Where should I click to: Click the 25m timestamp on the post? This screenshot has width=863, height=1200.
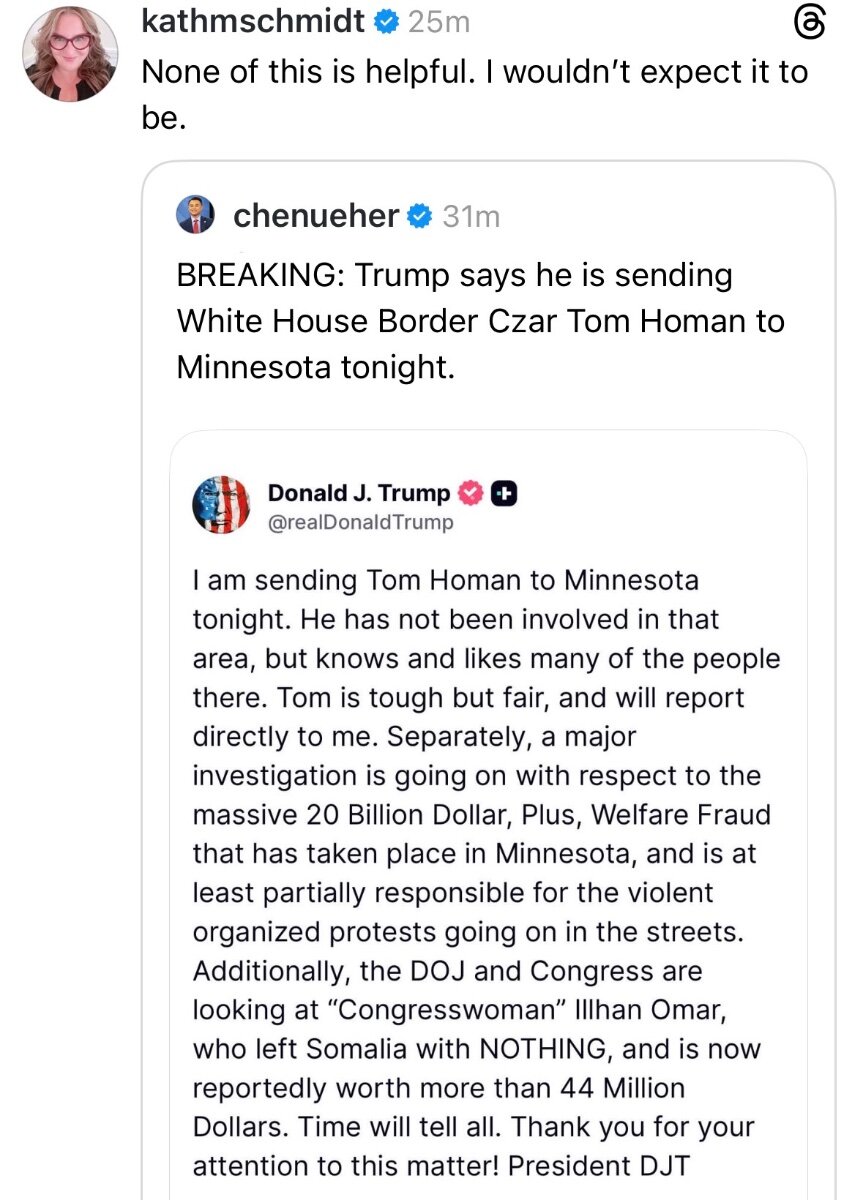point(439,23)
